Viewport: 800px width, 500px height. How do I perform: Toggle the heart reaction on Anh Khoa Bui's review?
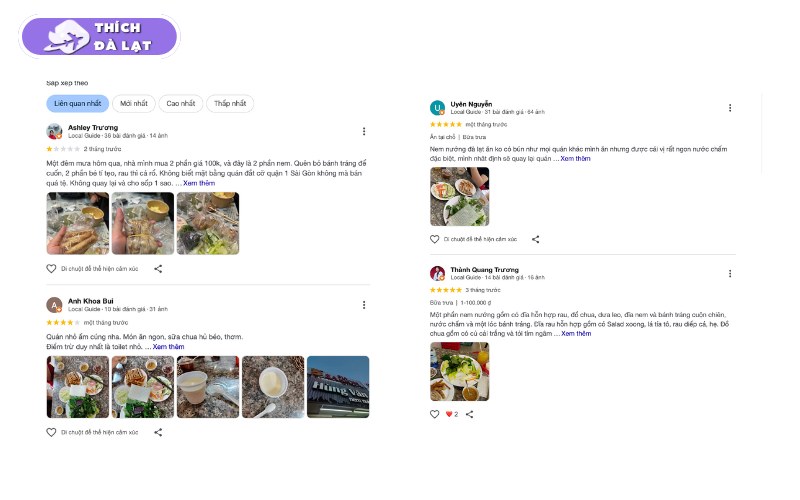click(x=52, y=433)
